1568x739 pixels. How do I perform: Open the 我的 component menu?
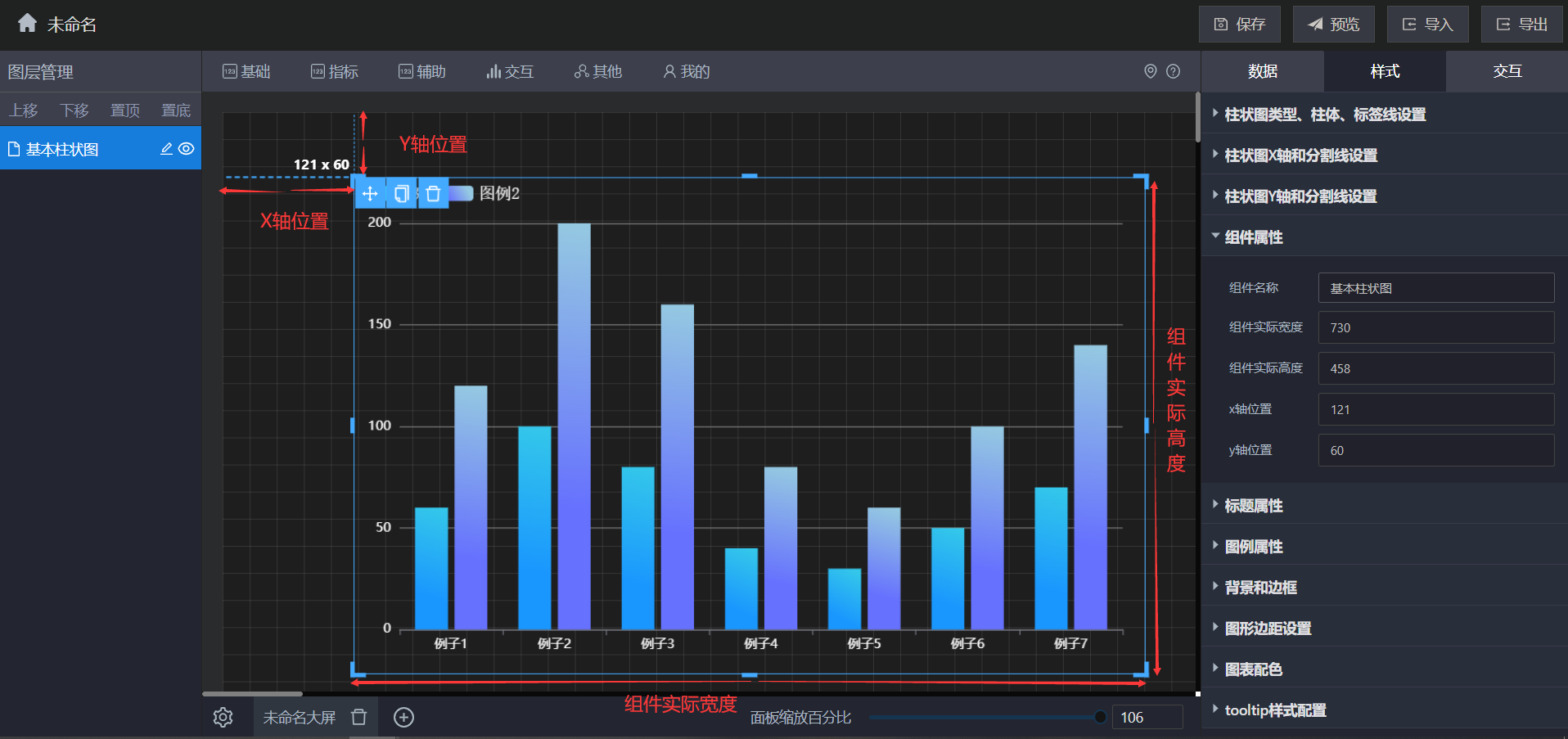point(686,72)
